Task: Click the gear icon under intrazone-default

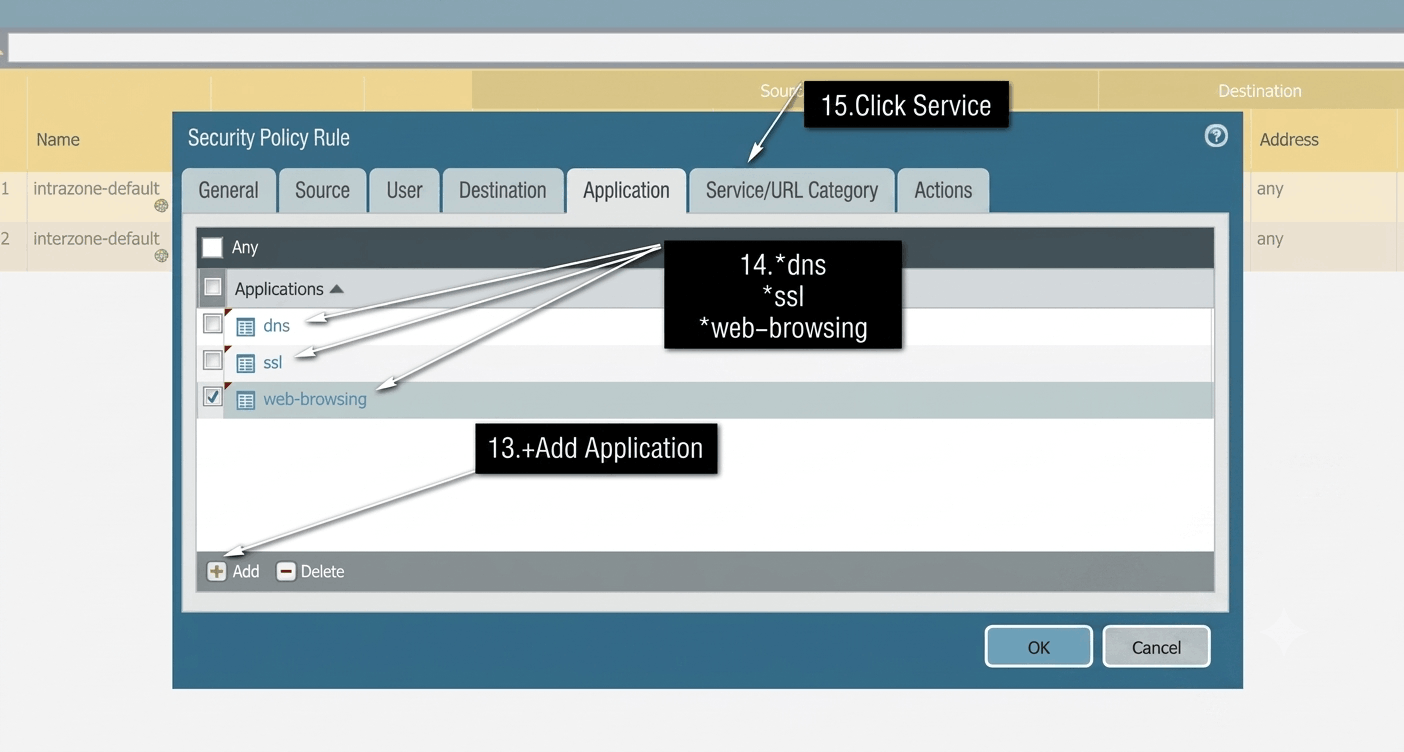Action: (x=161, y=206)
